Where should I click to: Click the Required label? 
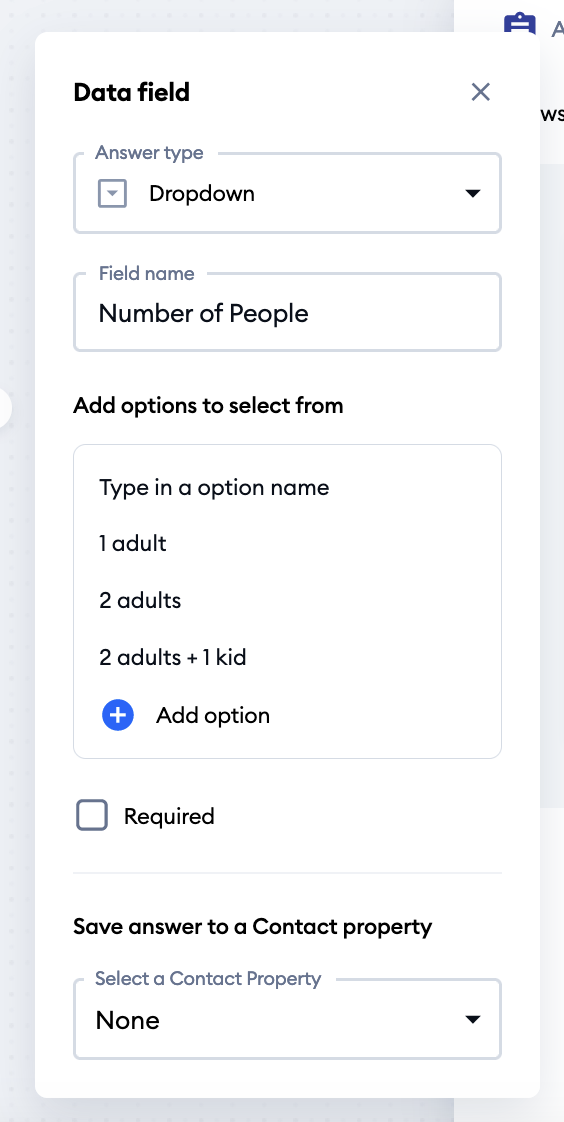[169, 816]
